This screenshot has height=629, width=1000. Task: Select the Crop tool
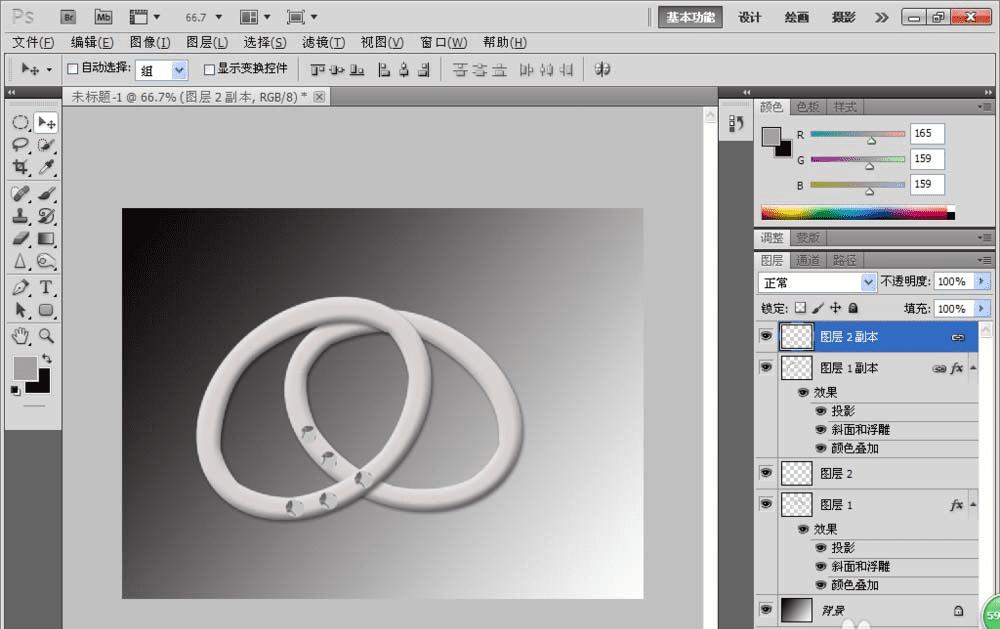20,168
